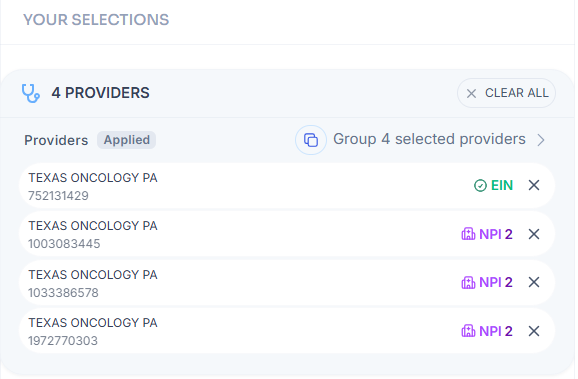The height and width of the screenshot is (379, 578).
Task: Select the Texas Oncology PA 1033386578 entry
Action: click(287, 282)
